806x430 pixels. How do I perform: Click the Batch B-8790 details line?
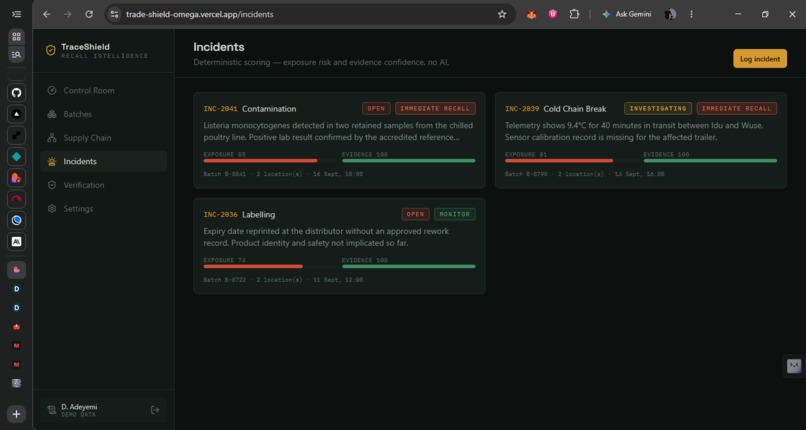(584, 174)
